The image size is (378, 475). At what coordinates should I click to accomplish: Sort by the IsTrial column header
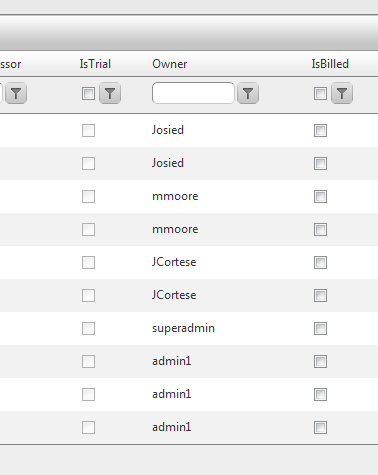[x=95, y=64]
